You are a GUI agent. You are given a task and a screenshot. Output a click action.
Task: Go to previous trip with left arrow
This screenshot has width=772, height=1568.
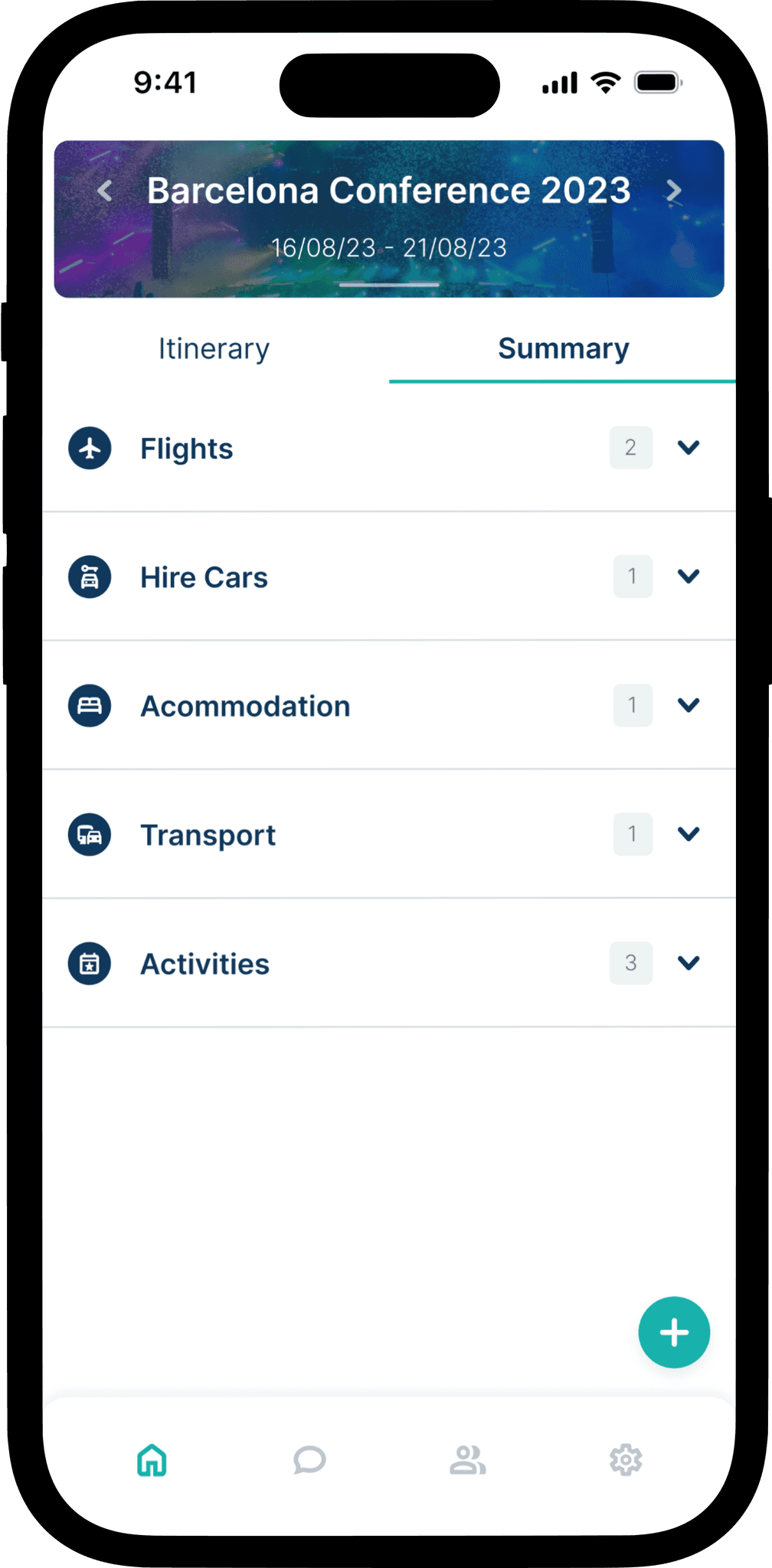coord(105,191)
